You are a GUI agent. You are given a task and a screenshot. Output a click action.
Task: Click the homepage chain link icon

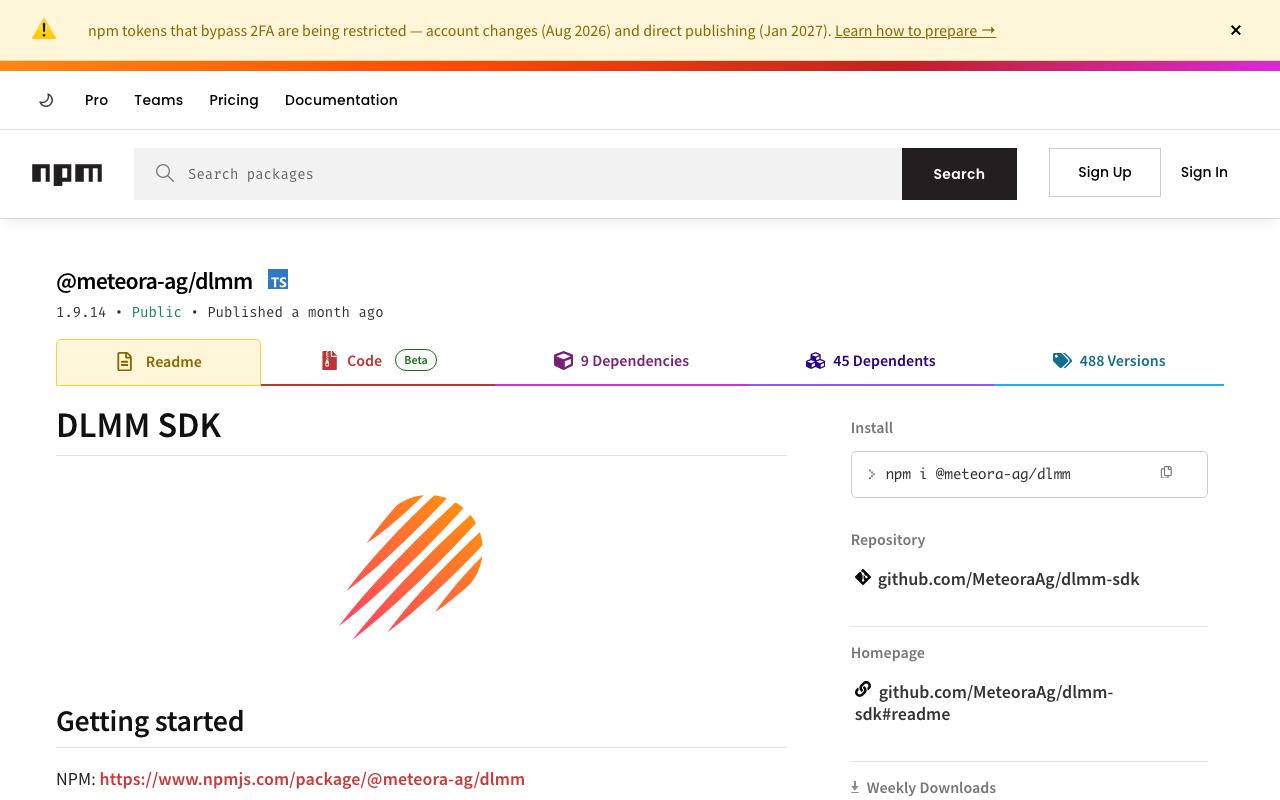click(863, 689)
